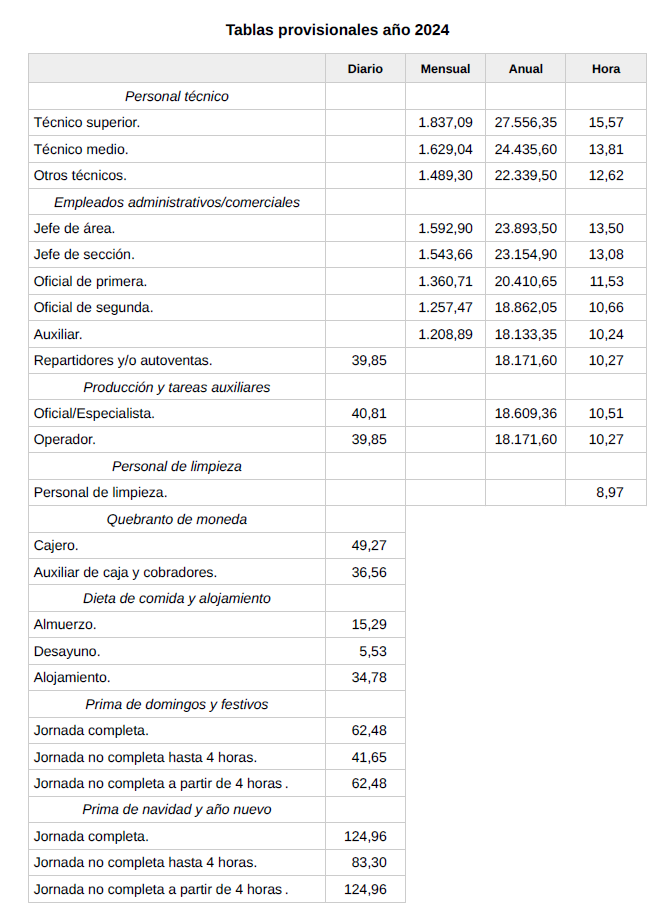Select Jefe de sección hourly value 13,08
Viewport: 672px width, 918px height.
click(606, 254)
